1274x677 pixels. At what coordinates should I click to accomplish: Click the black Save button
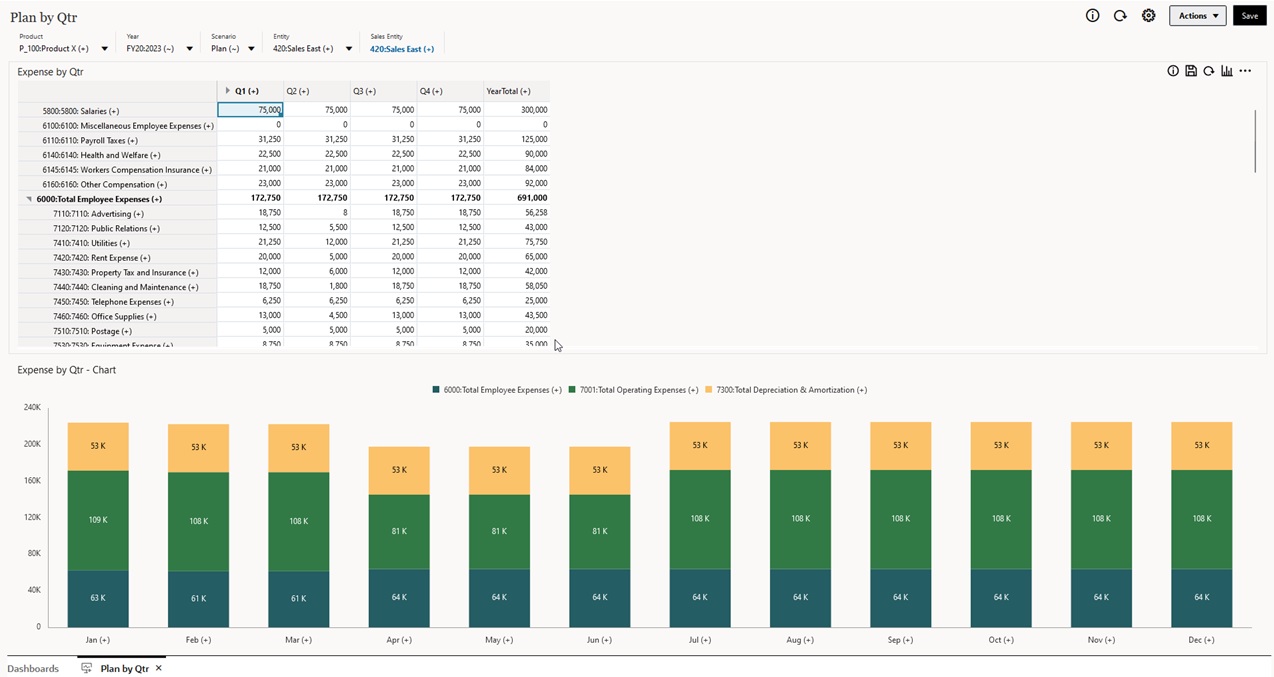(x=1250, y=16)
